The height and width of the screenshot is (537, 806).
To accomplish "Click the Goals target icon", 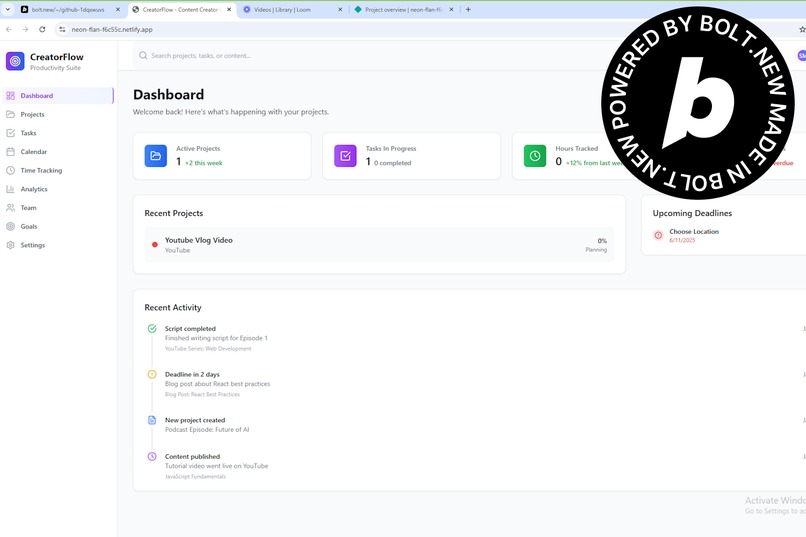I will pyautogui.click(x=10, y=226).
